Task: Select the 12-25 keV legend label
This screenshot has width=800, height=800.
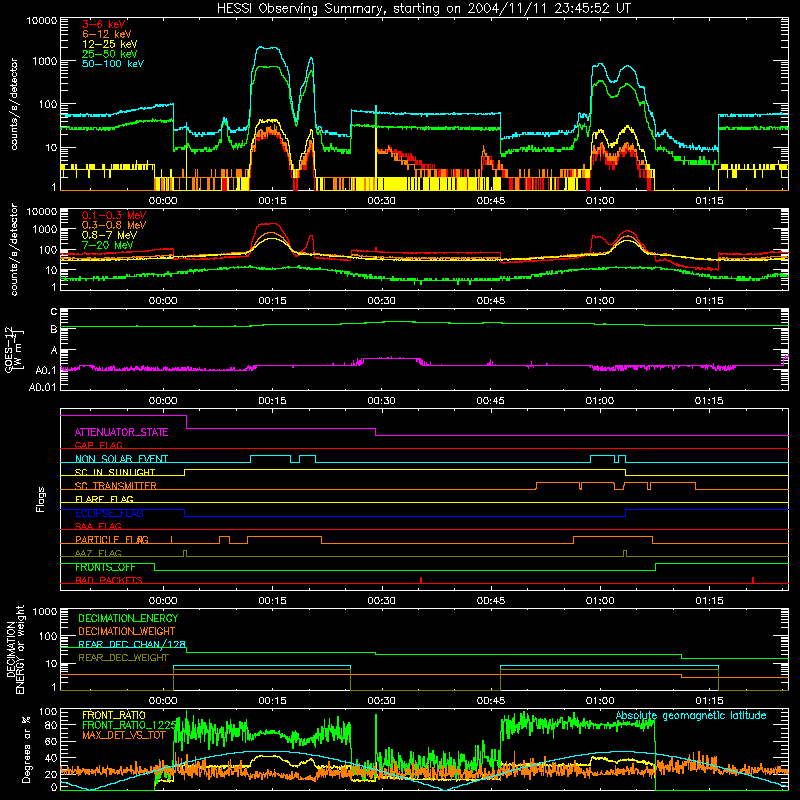Action: point(110,44)
